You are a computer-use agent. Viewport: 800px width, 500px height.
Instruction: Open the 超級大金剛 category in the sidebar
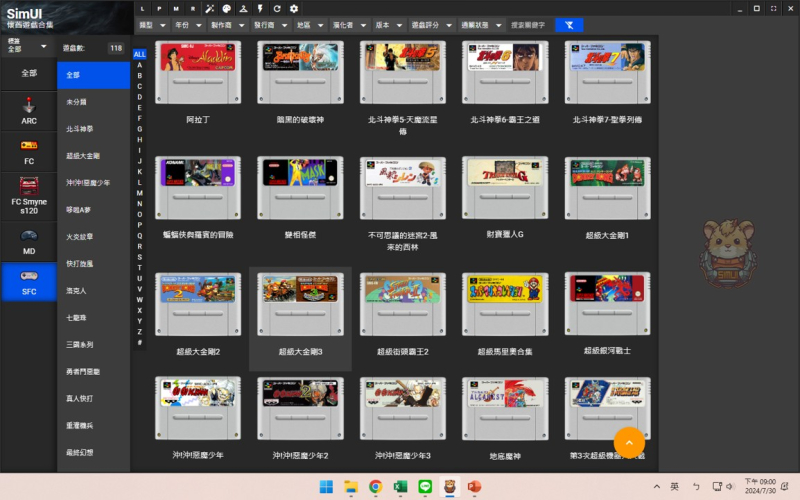(93, 156)
